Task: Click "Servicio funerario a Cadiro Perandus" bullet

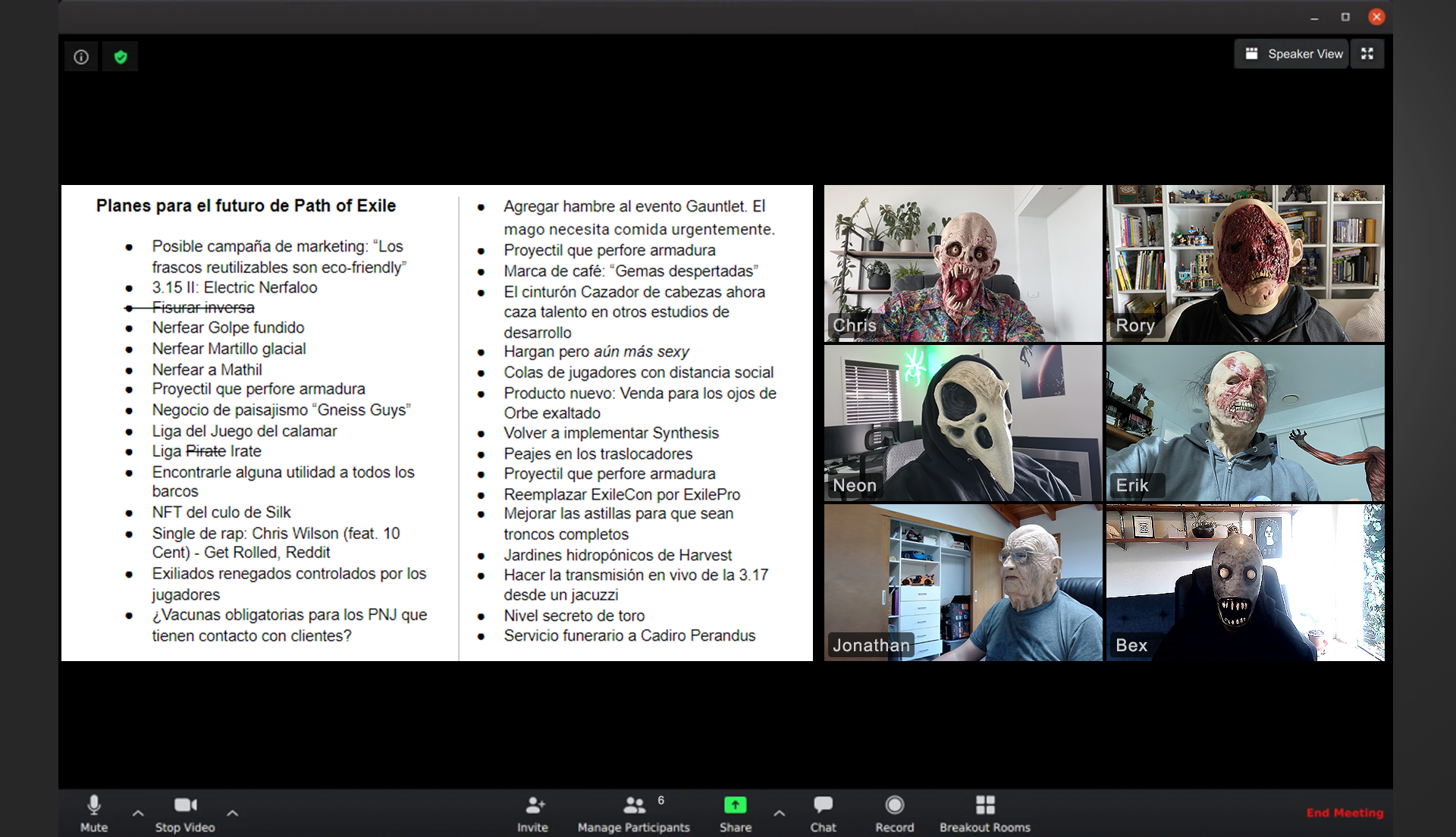Action: click(629, 635)
